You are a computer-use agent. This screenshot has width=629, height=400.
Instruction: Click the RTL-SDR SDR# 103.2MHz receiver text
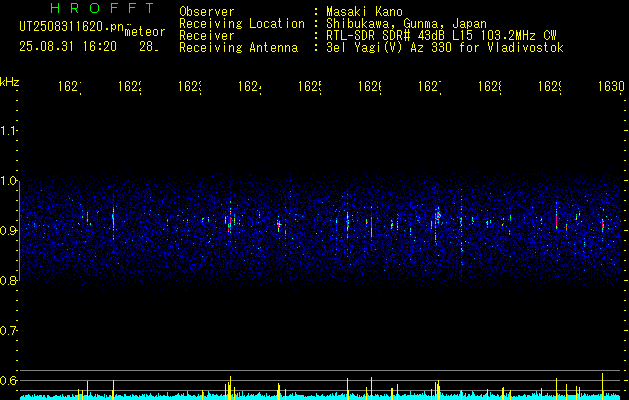[441, 36]
